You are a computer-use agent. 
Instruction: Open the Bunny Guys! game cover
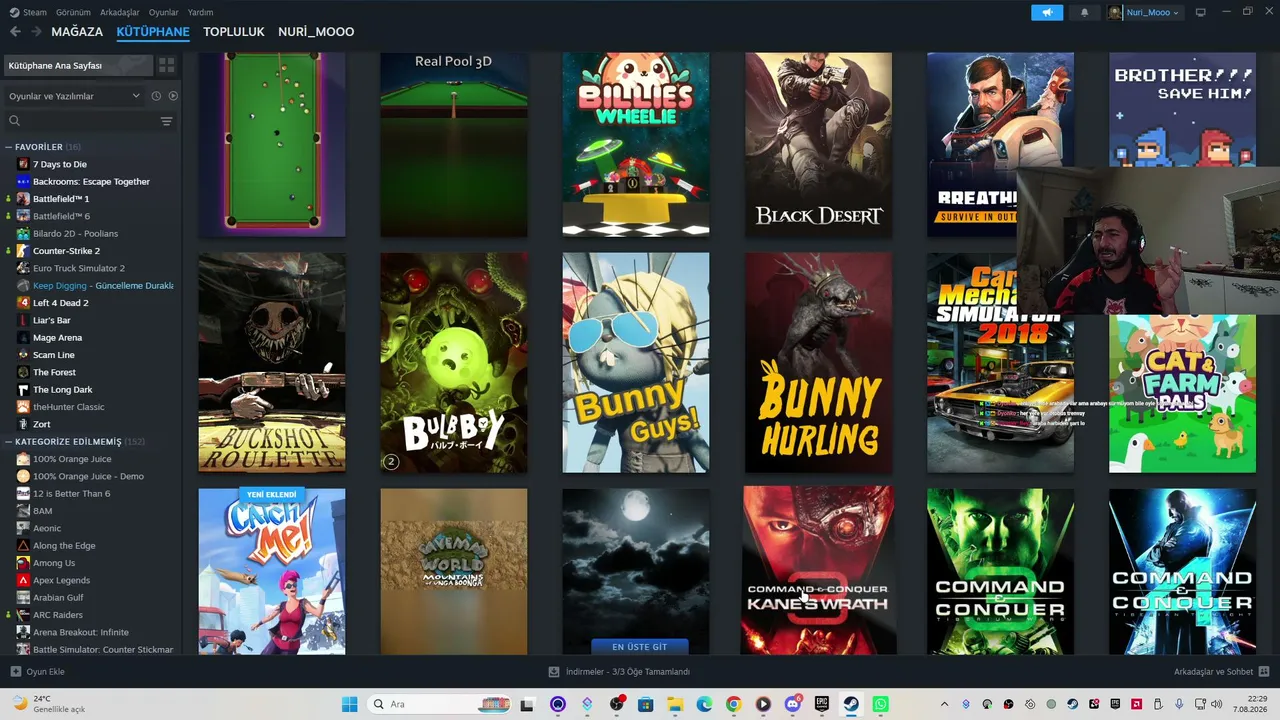(x=636, y=362)
